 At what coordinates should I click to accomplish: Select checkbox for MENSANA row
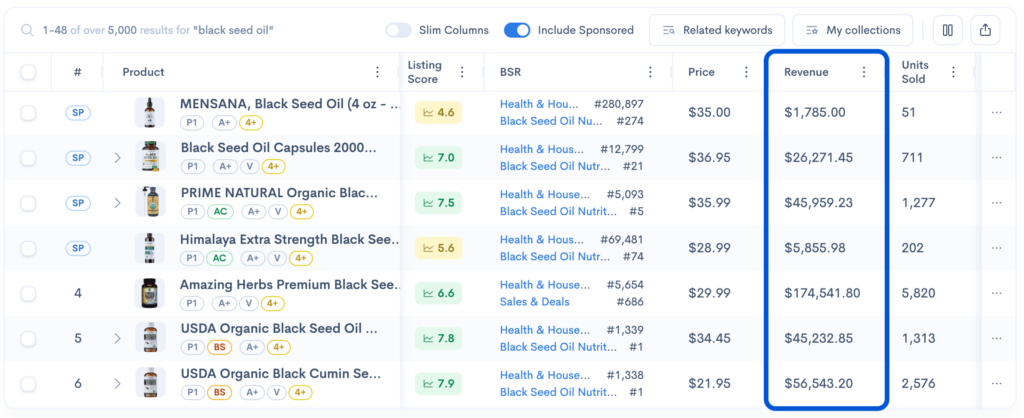[28, 112]
